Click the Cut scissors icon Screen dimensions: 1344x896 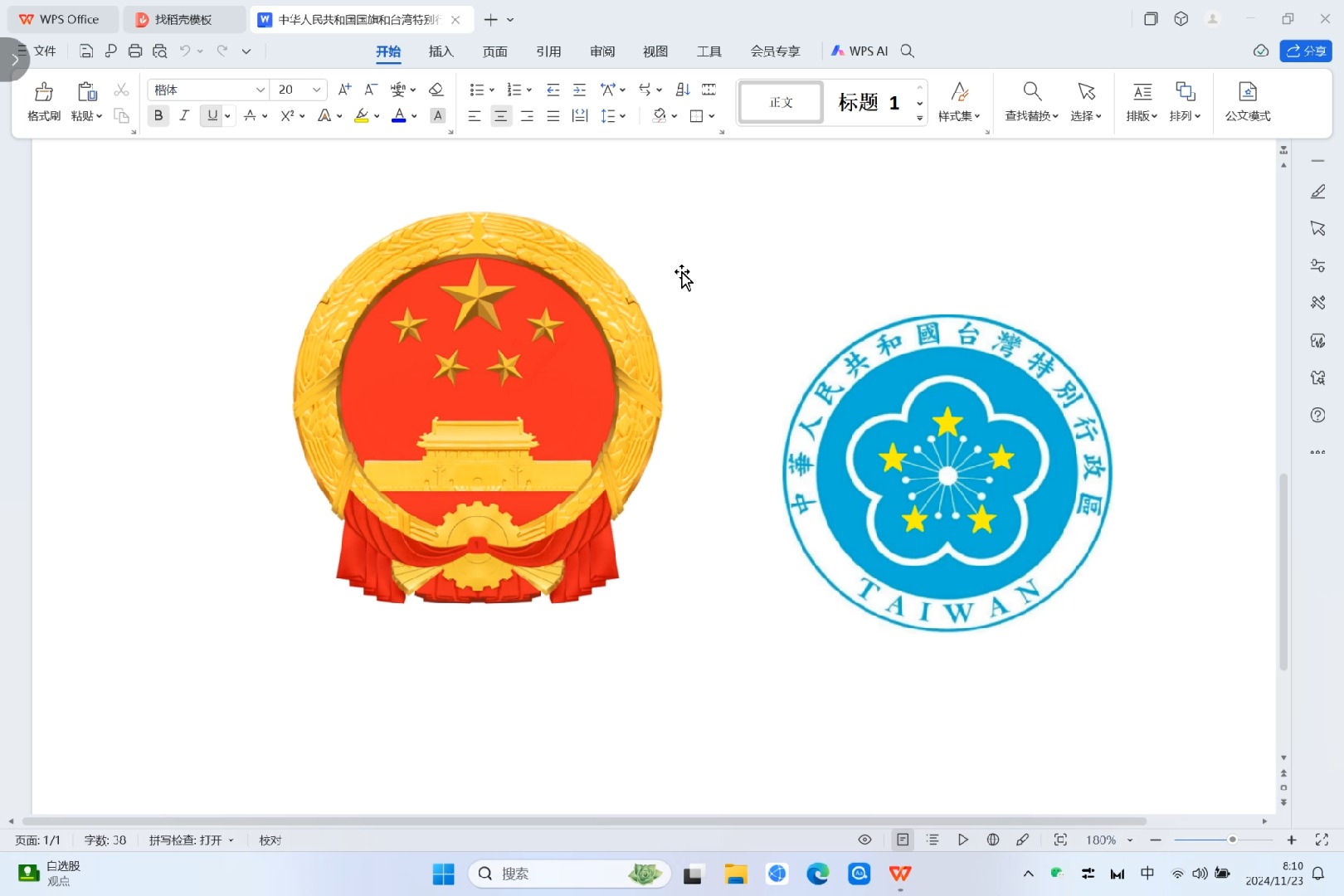[121, 90]
